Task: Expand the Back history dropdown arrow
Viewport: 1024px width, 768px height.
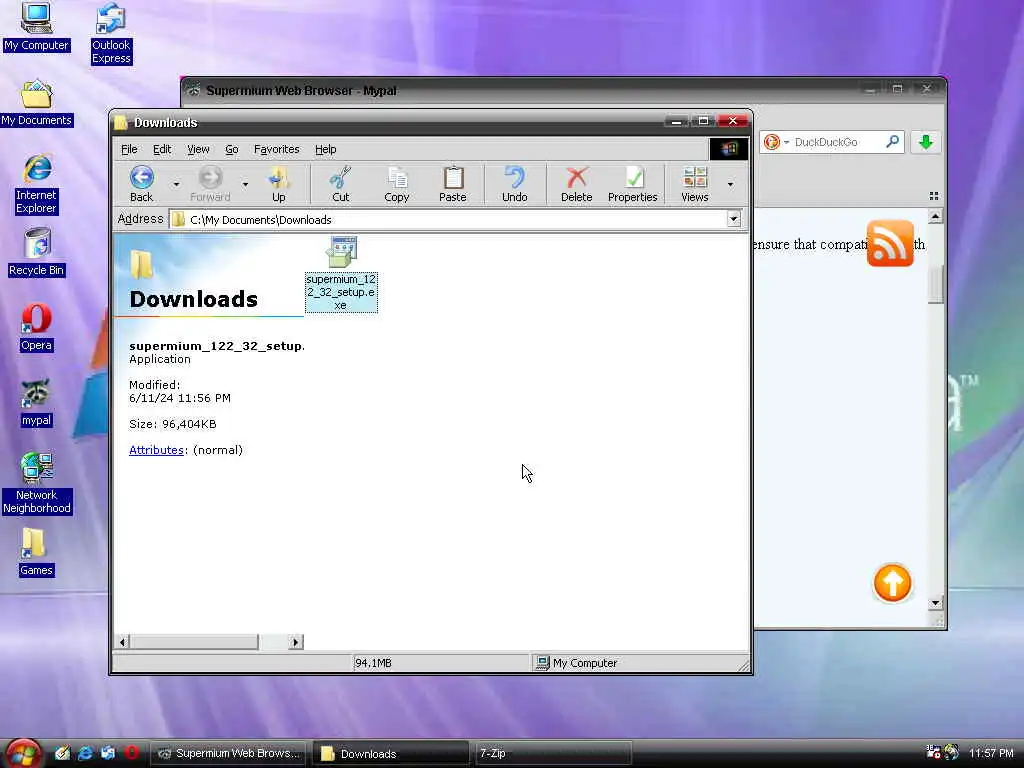Action: coord(176,184)
